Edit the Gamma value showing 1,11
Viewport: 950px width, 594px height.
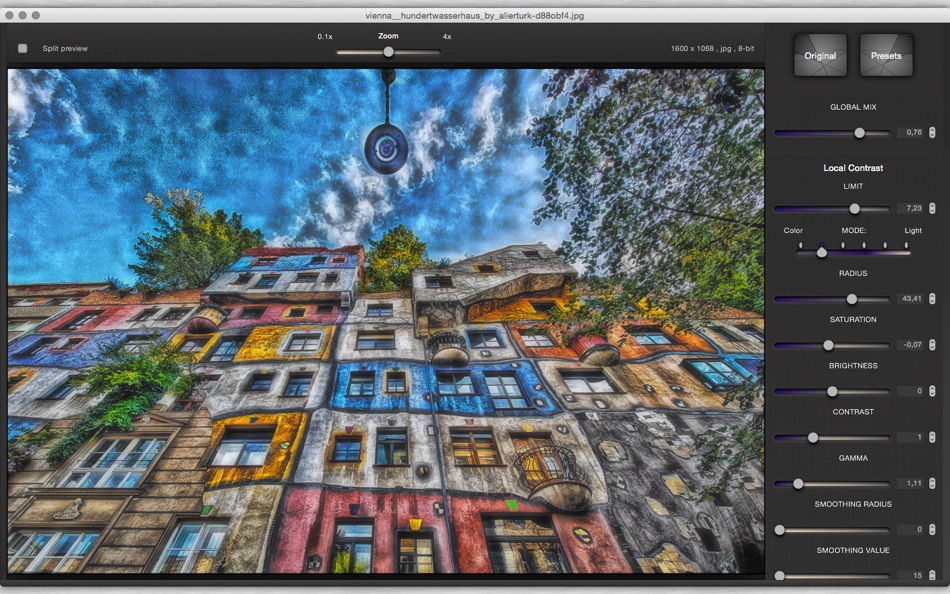pos(908,483)
